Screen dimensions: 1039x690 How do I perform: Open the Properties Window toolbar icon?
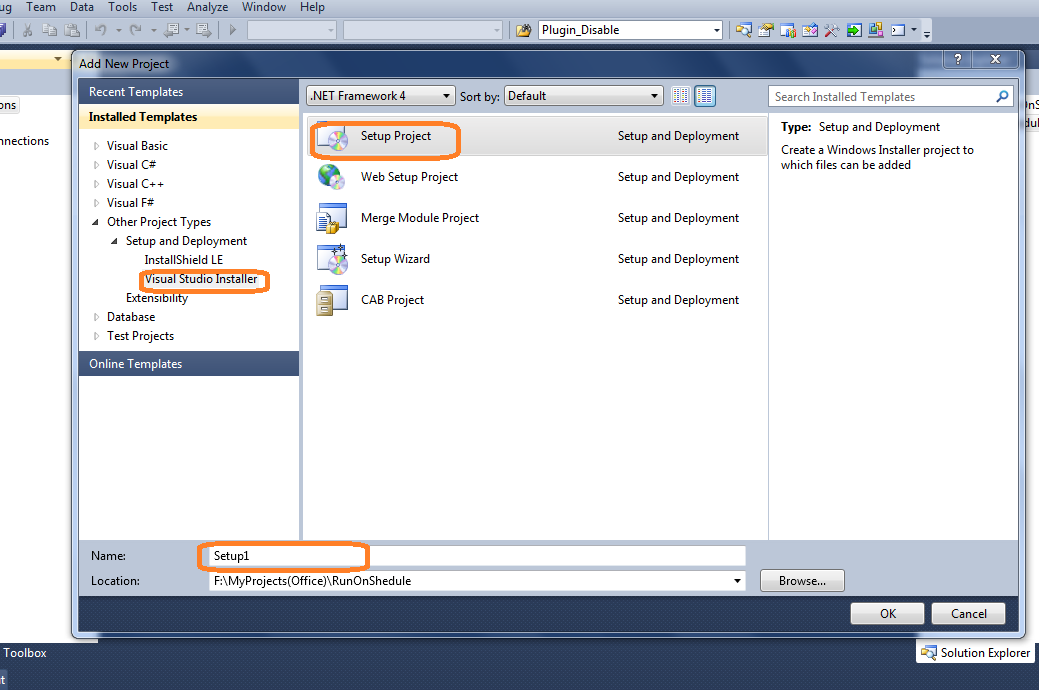point(766,30)
